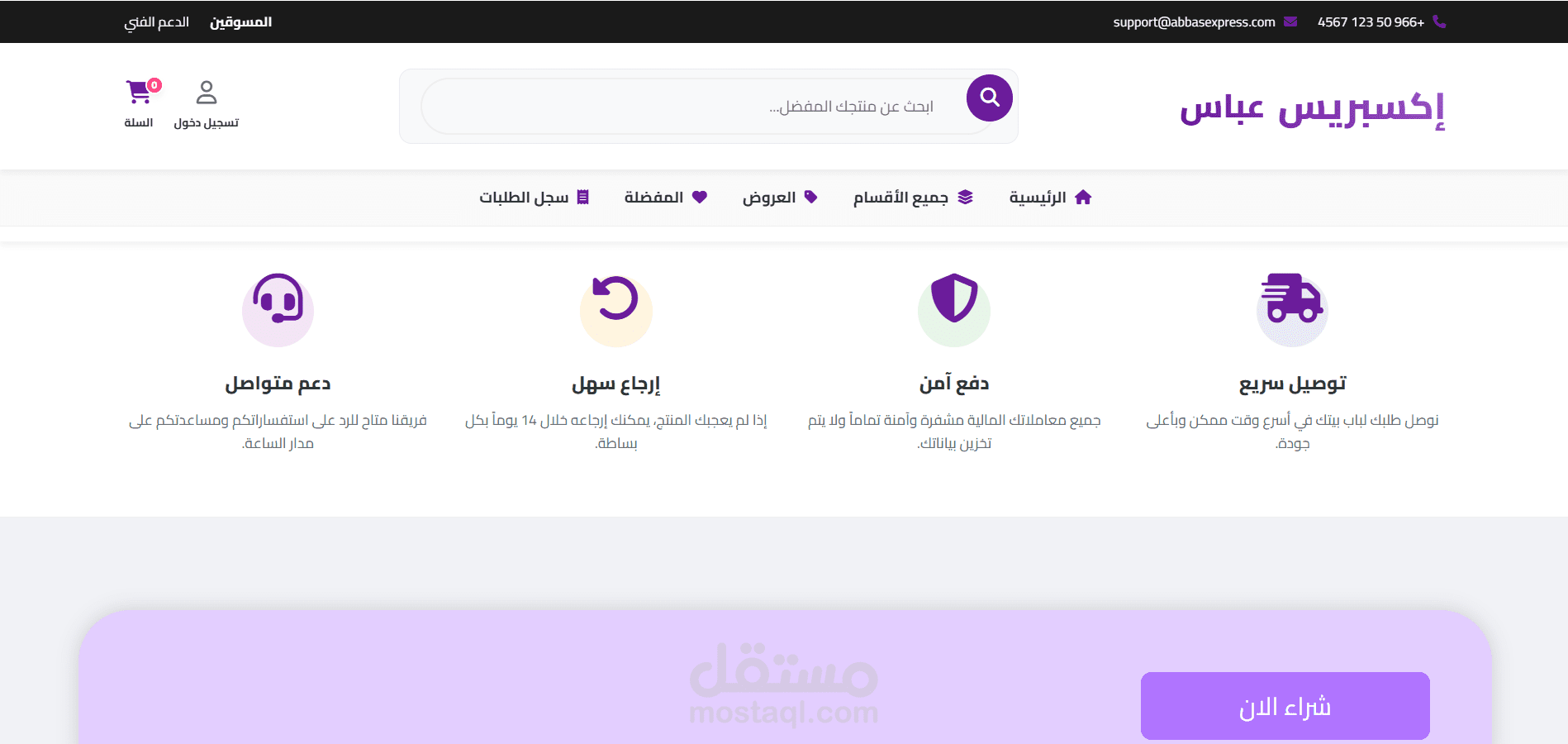Click the تسجيل دخول label
This screenshot has width=1568, height=744.
[x=207, y=122]
